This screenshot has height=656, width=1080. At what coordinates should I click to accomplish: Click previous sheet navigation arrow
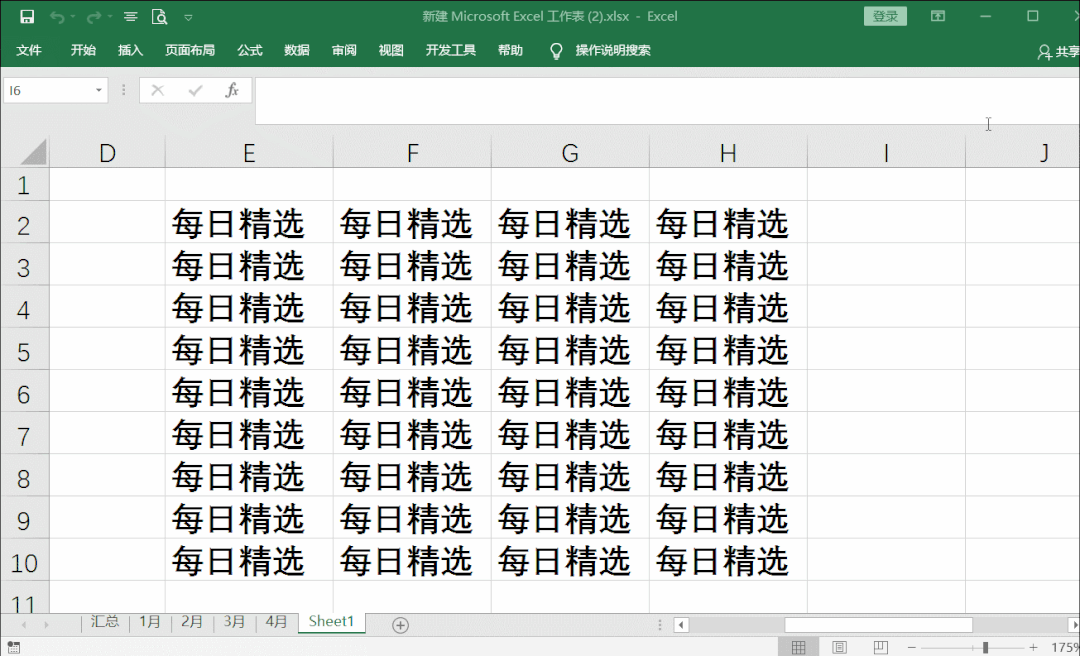[x=24, y=625]
